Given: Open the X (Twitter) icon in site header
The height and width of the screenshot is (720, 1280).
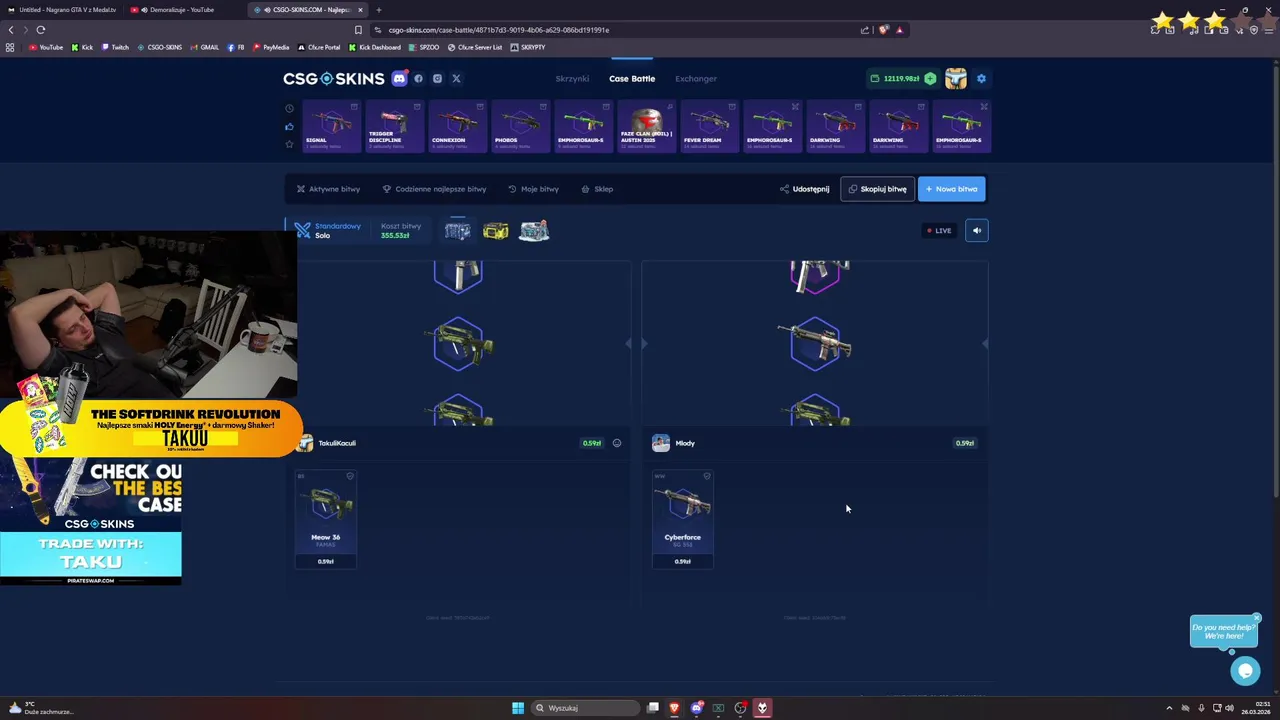Looking at the screenshot, I should [456, 78].
